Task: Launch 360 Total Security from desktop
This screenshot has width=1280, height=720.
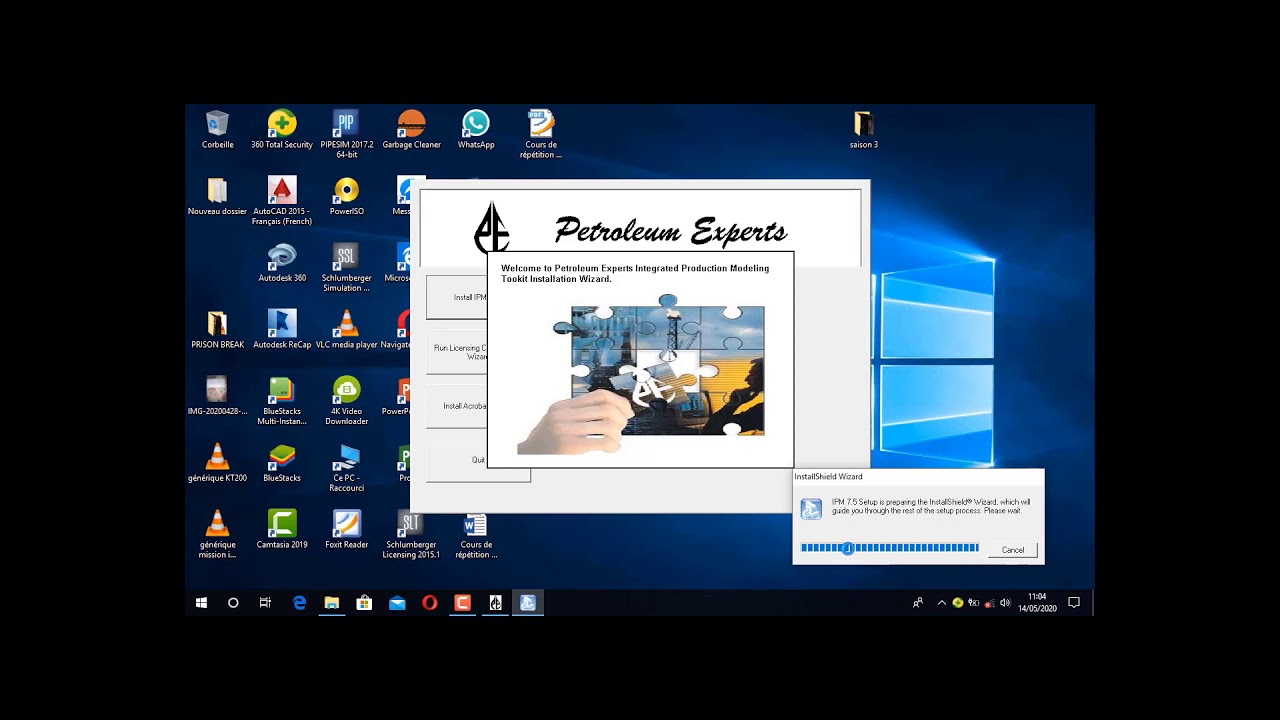Action: pyautogui.click(x=282, y=130)
